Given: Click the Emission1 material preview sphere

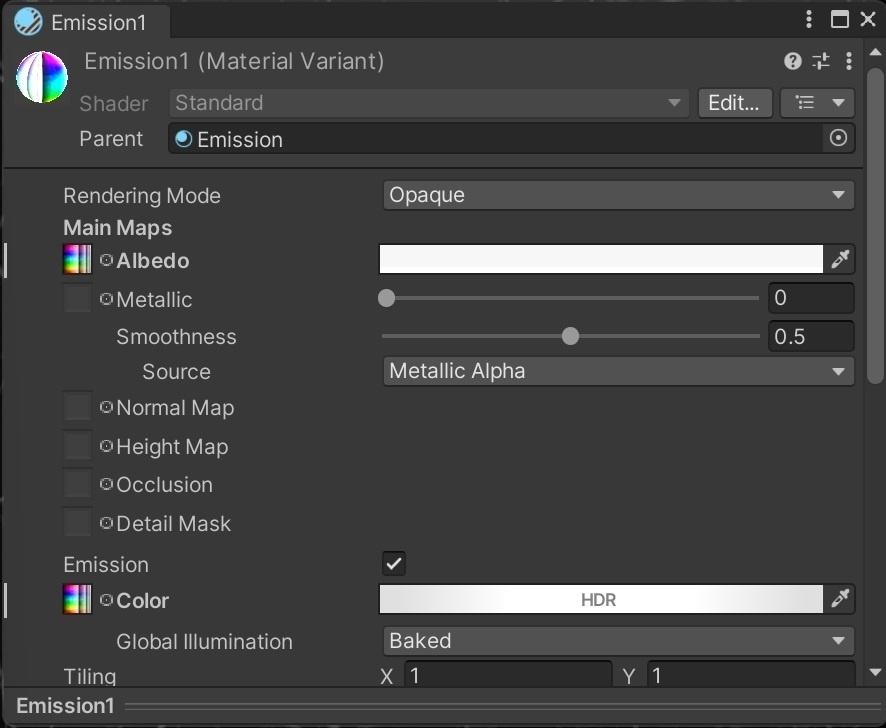Looking at the screenshot, I should (42, 77).
